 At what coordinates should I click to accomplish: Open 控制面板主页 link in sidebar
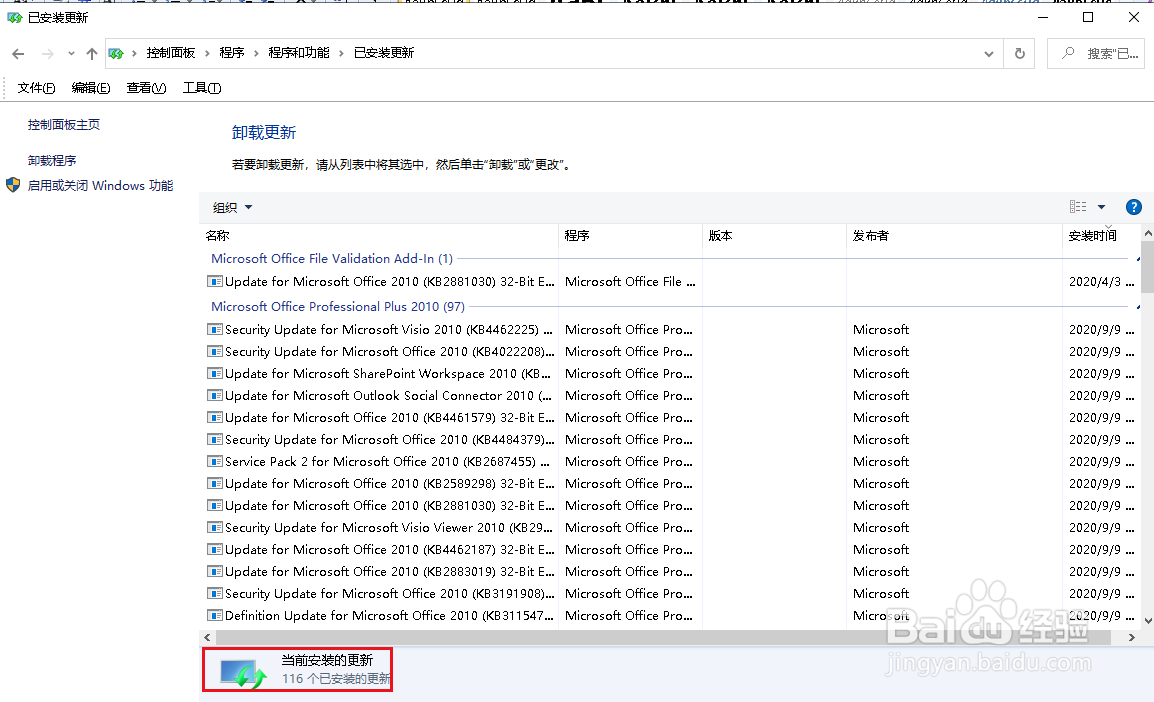(x=63, y=124)
